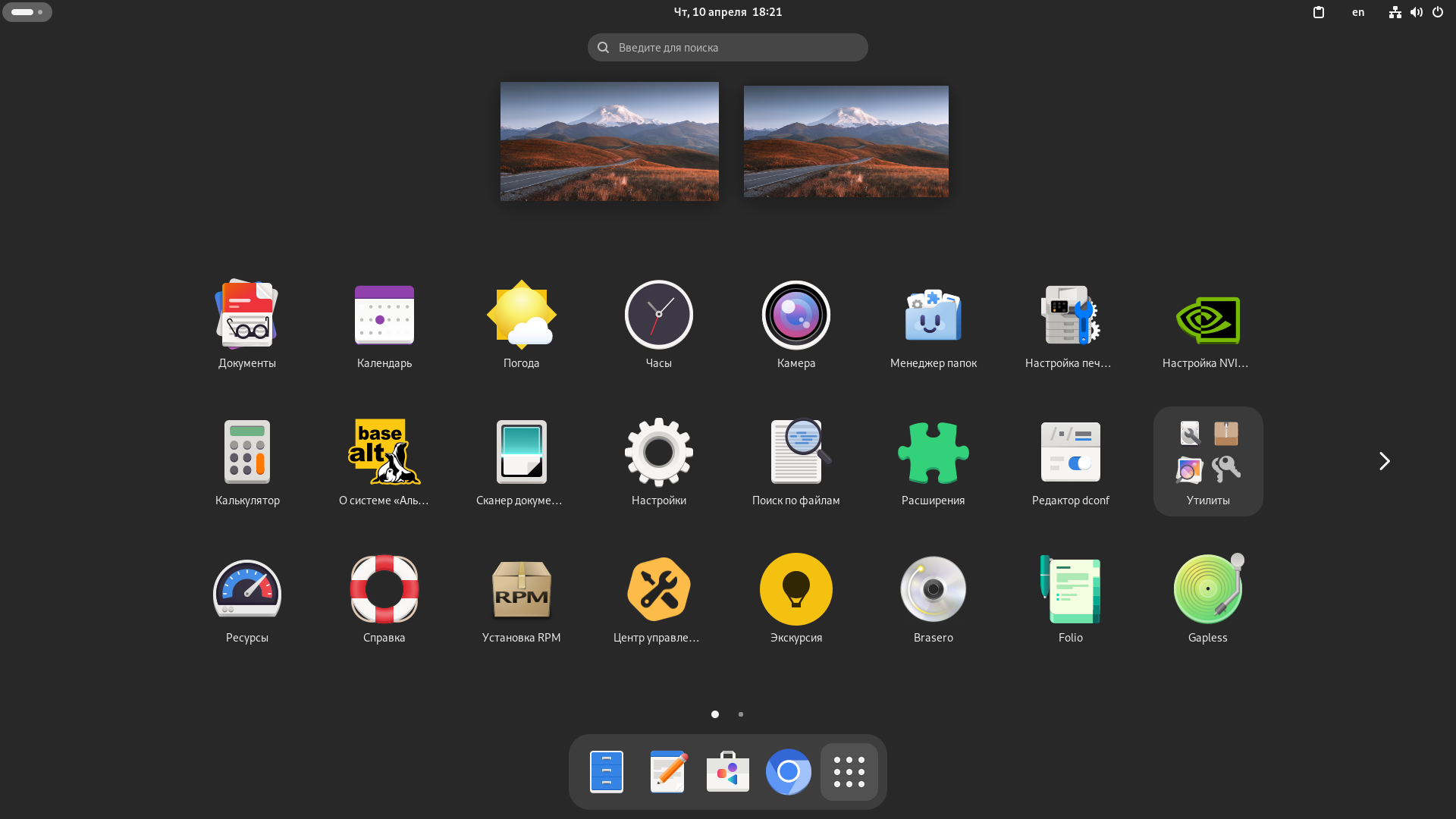Launch Центр управления app

tap(659, 598)
